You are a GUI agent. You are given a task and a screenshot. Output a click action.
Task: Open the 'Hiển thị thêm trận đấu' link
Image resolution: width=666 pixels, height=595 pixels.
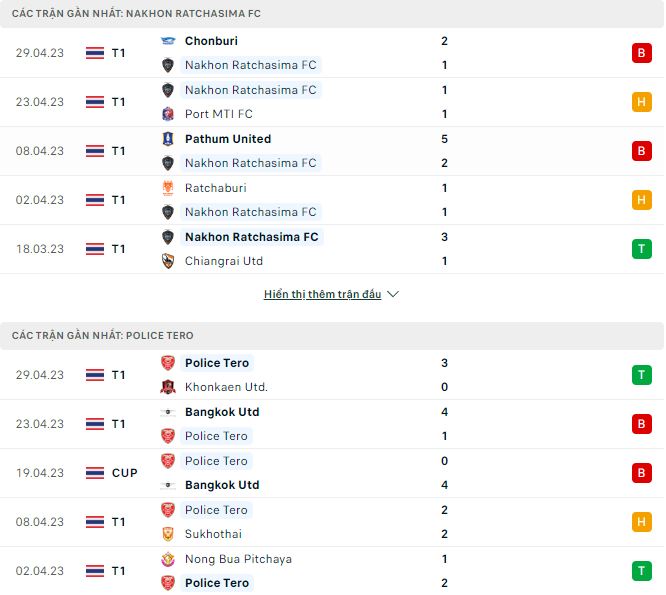322,295
